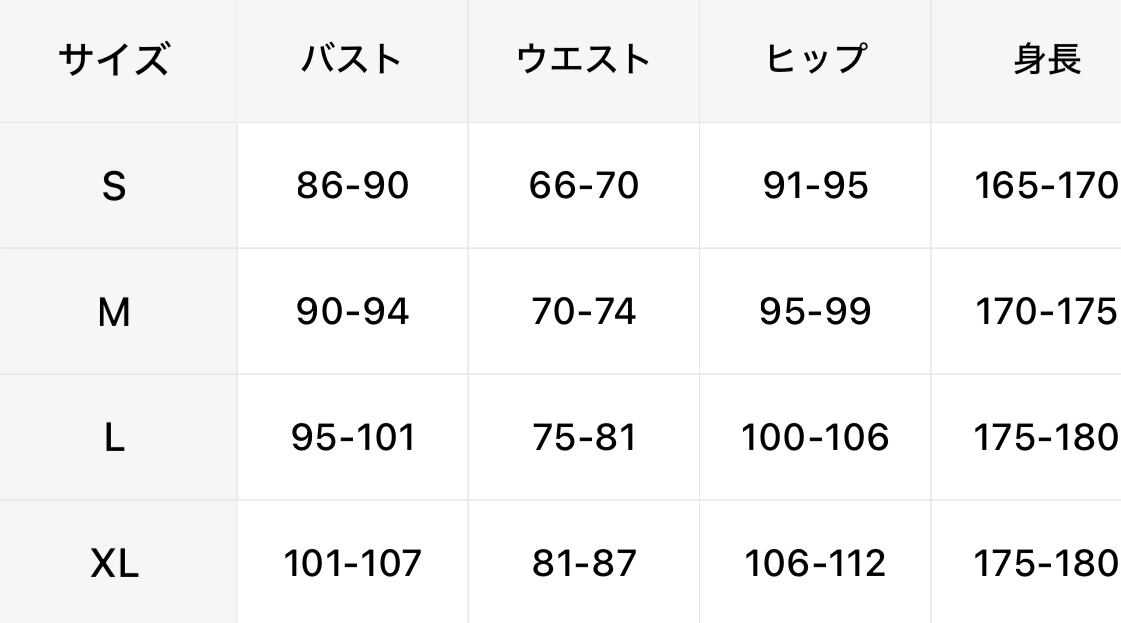Select the 66-70 waist cell
1121x623 pixels.
[x=583, y=186]
